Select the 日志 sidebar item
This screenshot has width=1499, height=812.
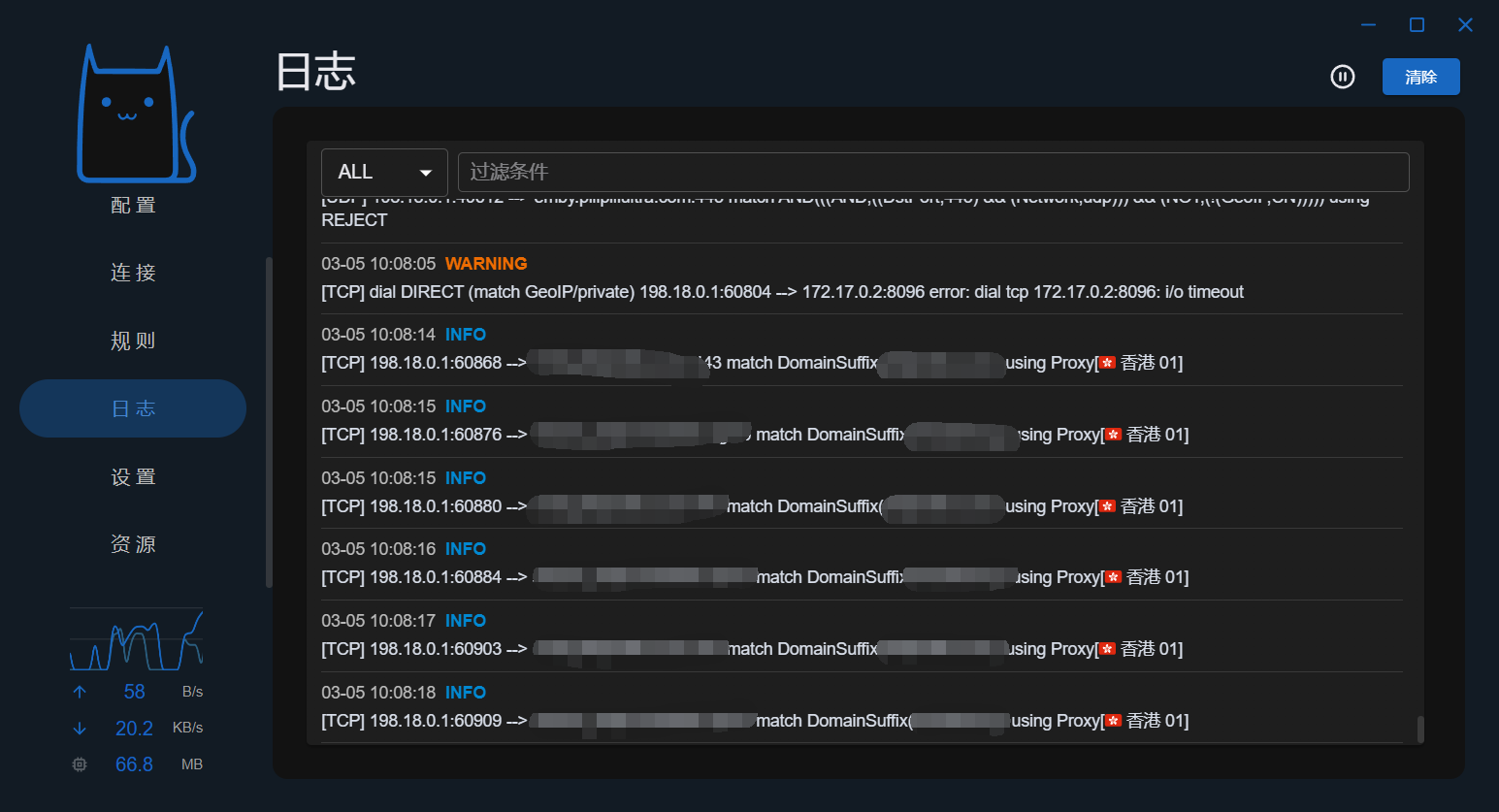[x=133, y=408]
